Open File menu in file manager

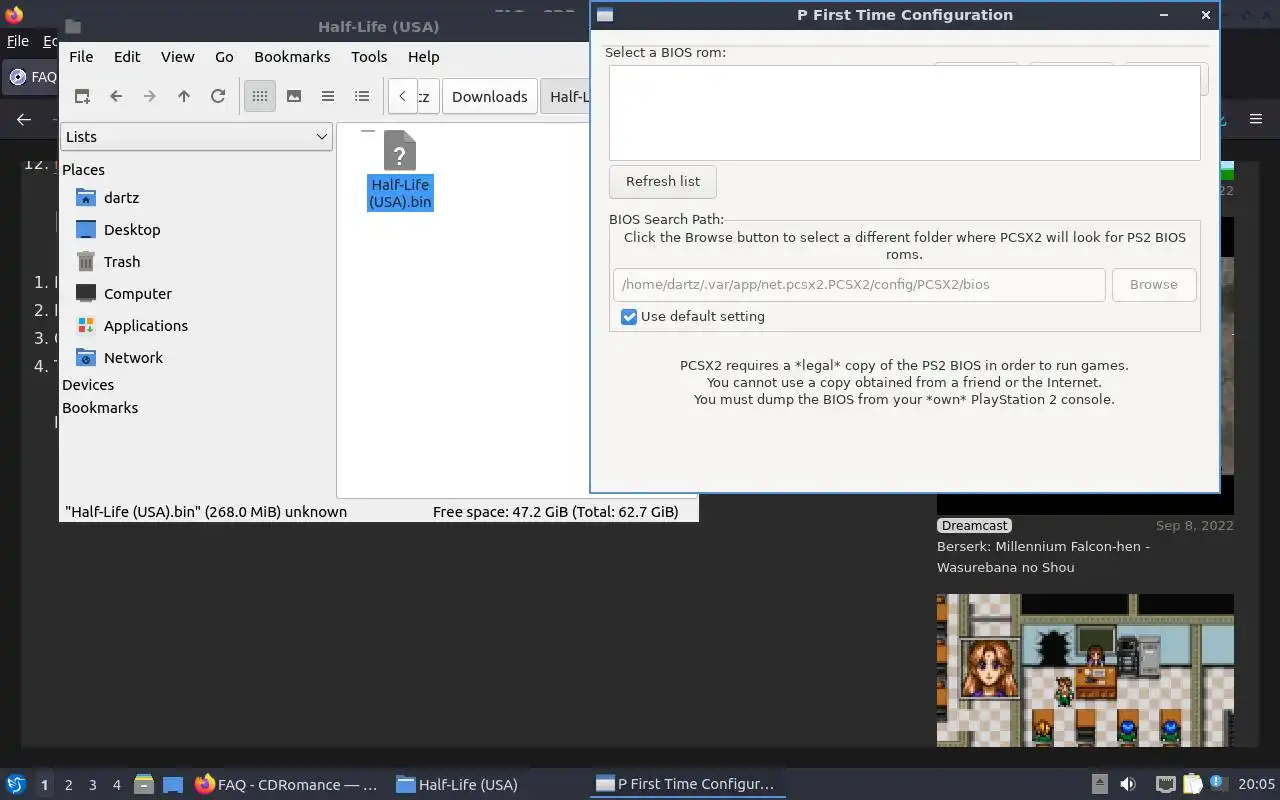pos(81,57)
